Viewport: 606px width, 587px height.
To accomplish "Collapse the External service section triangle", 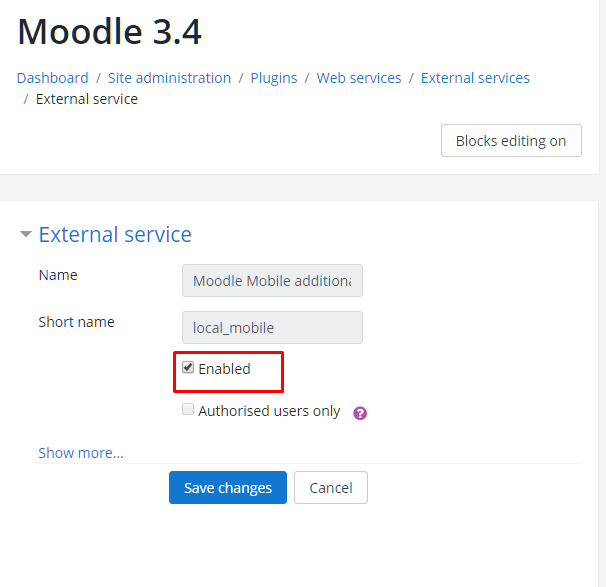I will pyautogui.click(x=26, y=235).
